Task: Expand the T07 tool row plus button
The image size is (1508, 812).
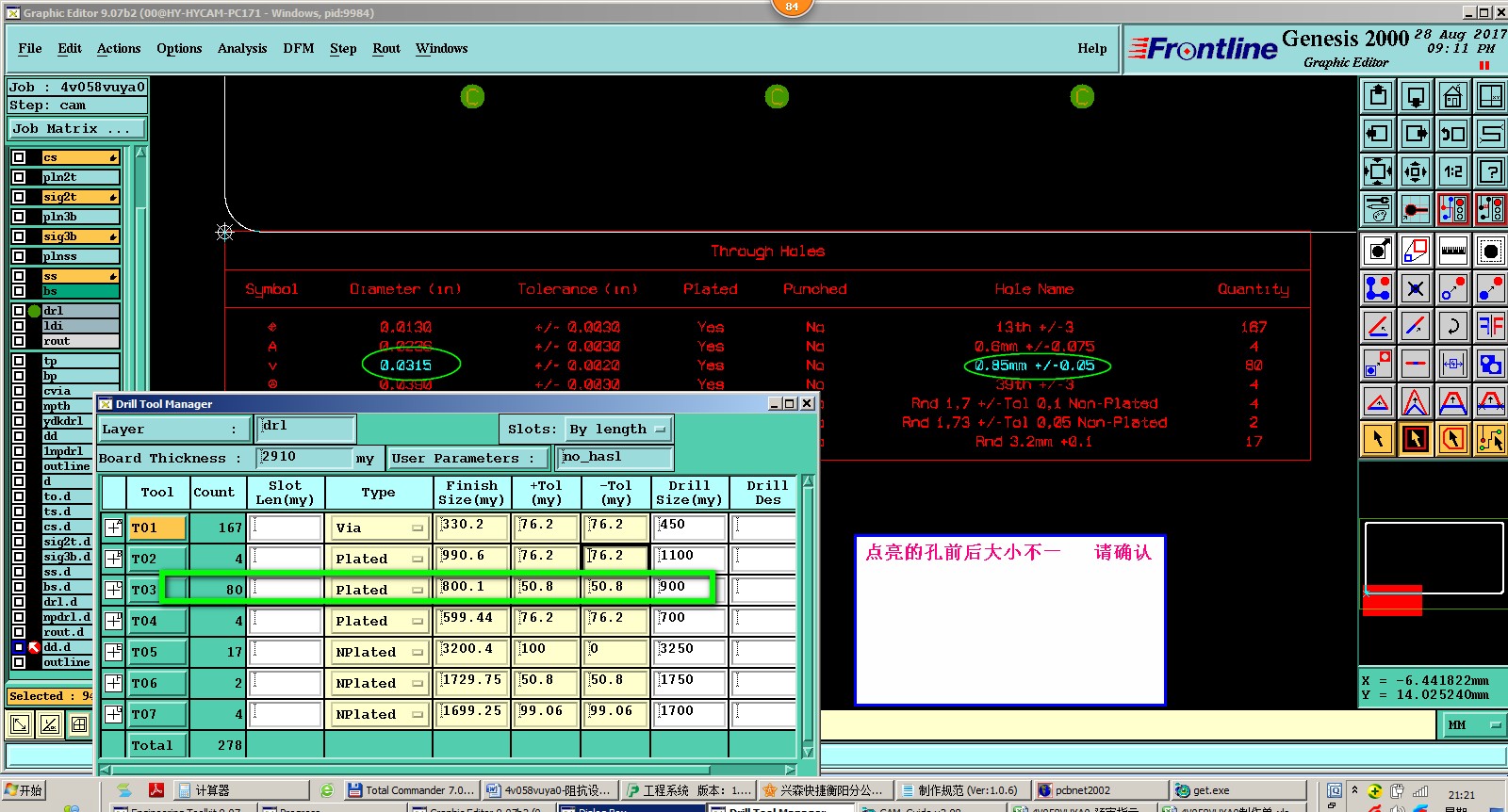Action: tap(113, 714)
